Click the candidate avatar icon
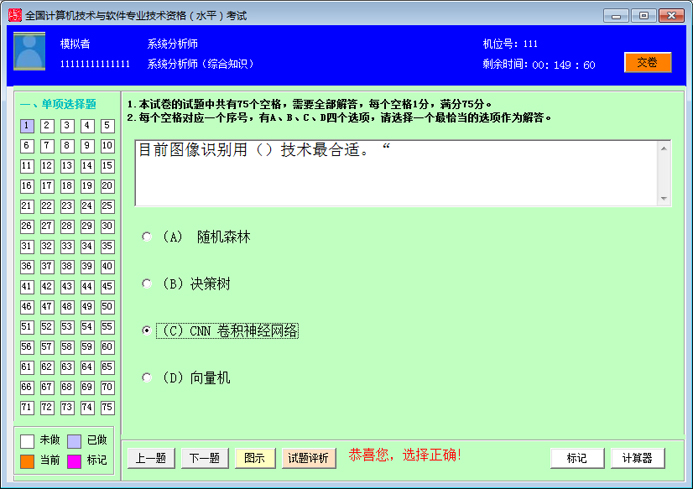The image size is (693, 489). [29, 52]
